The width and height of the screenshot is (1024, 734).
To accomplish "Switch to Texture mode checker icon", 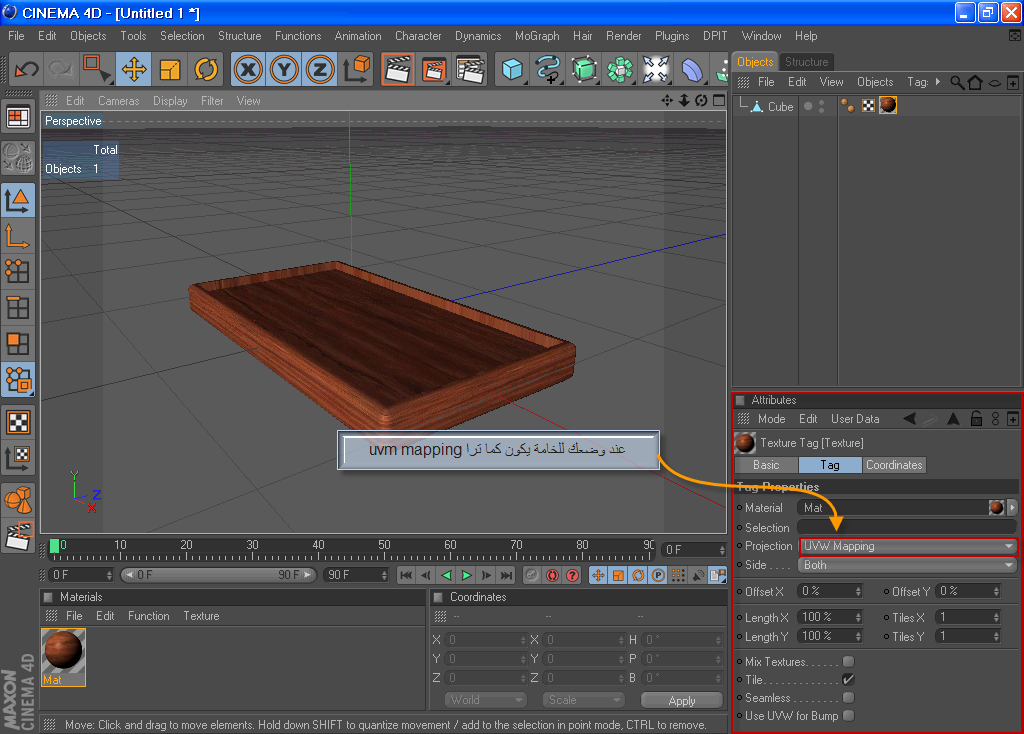I will (x=18, y=422).
